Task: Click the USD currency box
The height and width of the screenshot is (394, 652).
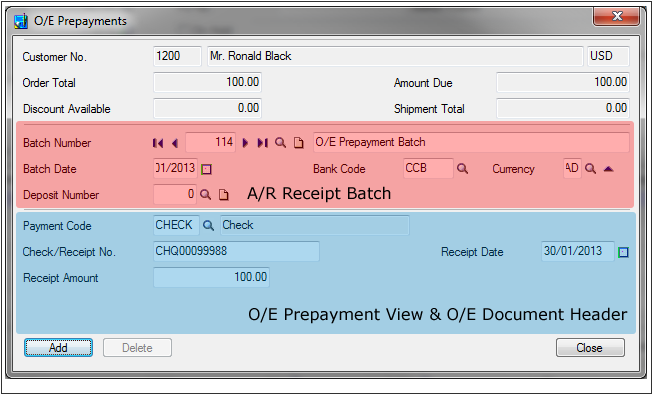Action: tap(608, 56)
